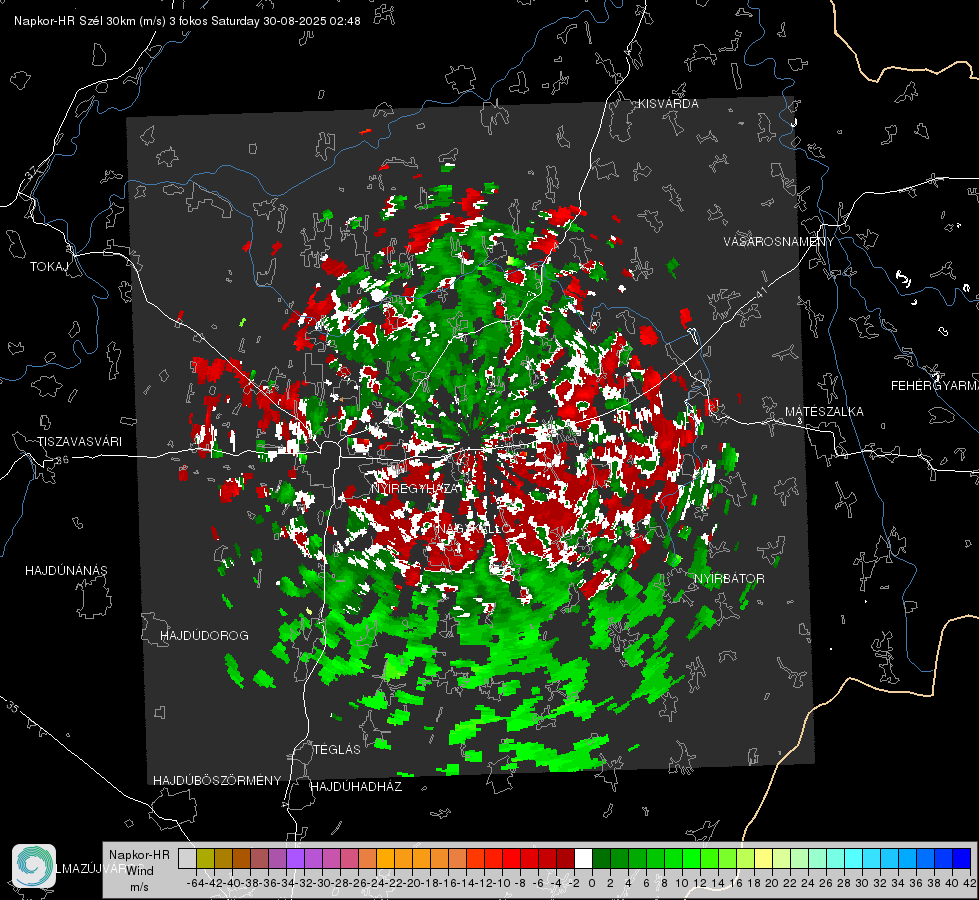Pick the dark green swatch between 0 and 2

(x=601, y=858)
